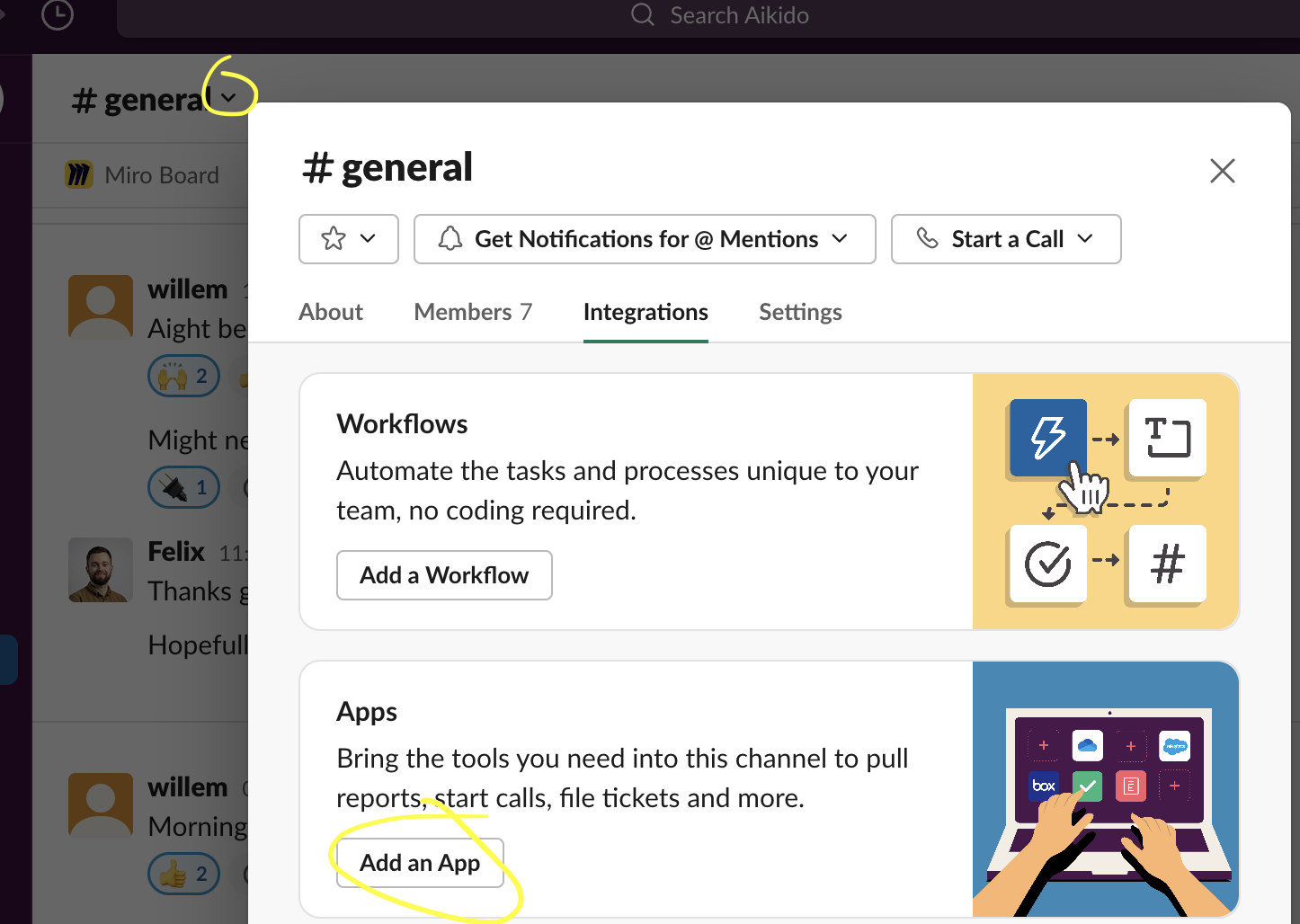Viewport: 1300px width, 924px height.
Task: Toggle the plug reaction 1
Action: (183, 488)
